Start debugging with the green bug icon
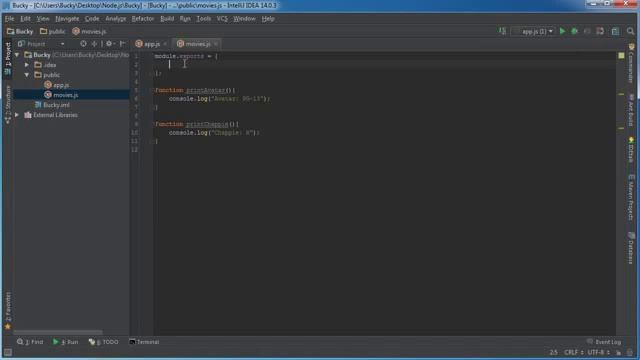640x360 pixels. tap(574, 31)
